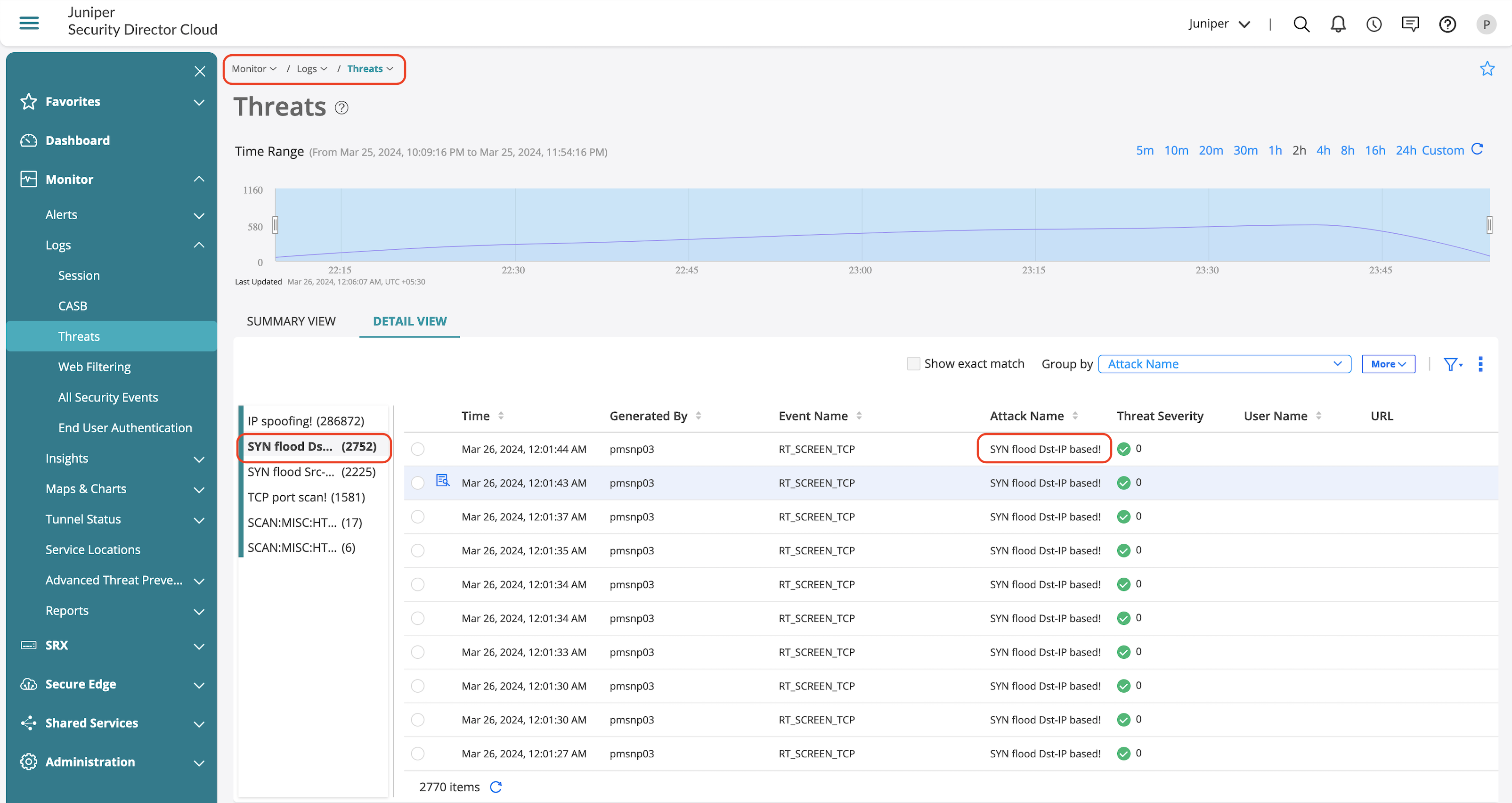
Task: Select radio button for 12:01:37 AM row
Action: (x=417, y=516)
